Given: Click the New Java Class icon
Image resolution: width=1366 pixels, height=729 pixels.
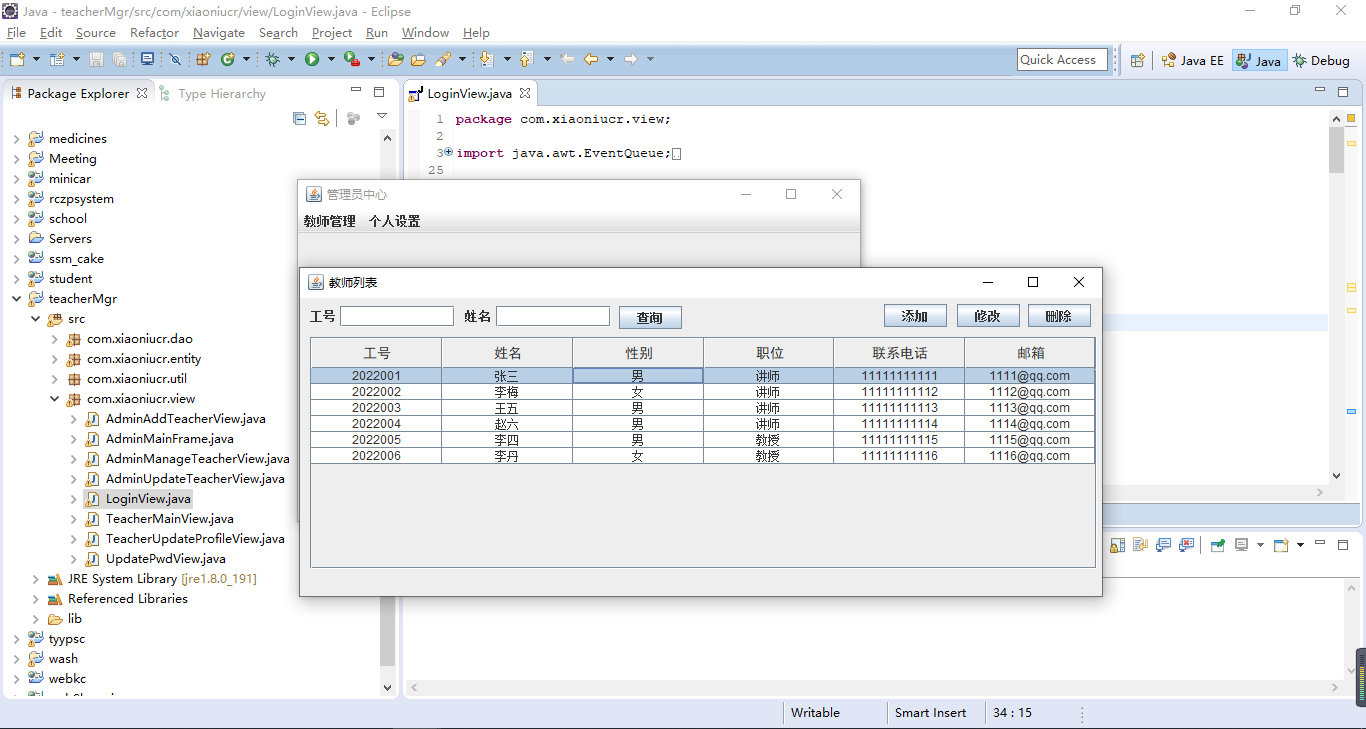Looking at the screenshot, I should tap(228, 59).
